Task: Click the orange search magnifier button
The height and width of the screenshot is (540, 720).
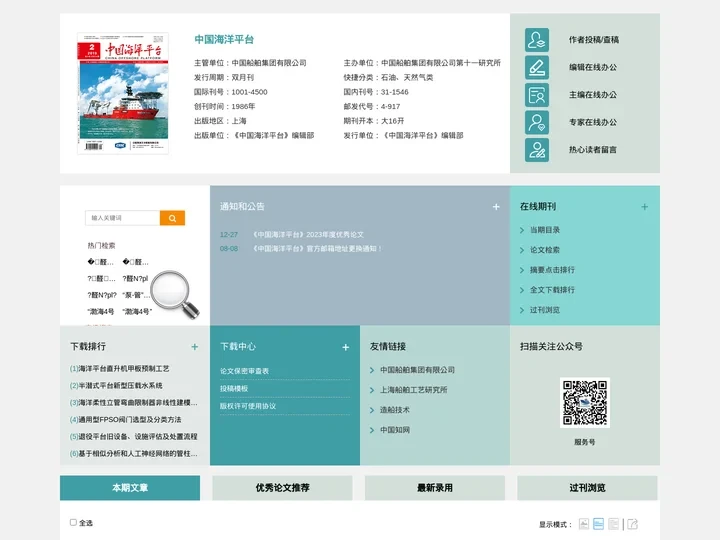Action: pos(172,218)
